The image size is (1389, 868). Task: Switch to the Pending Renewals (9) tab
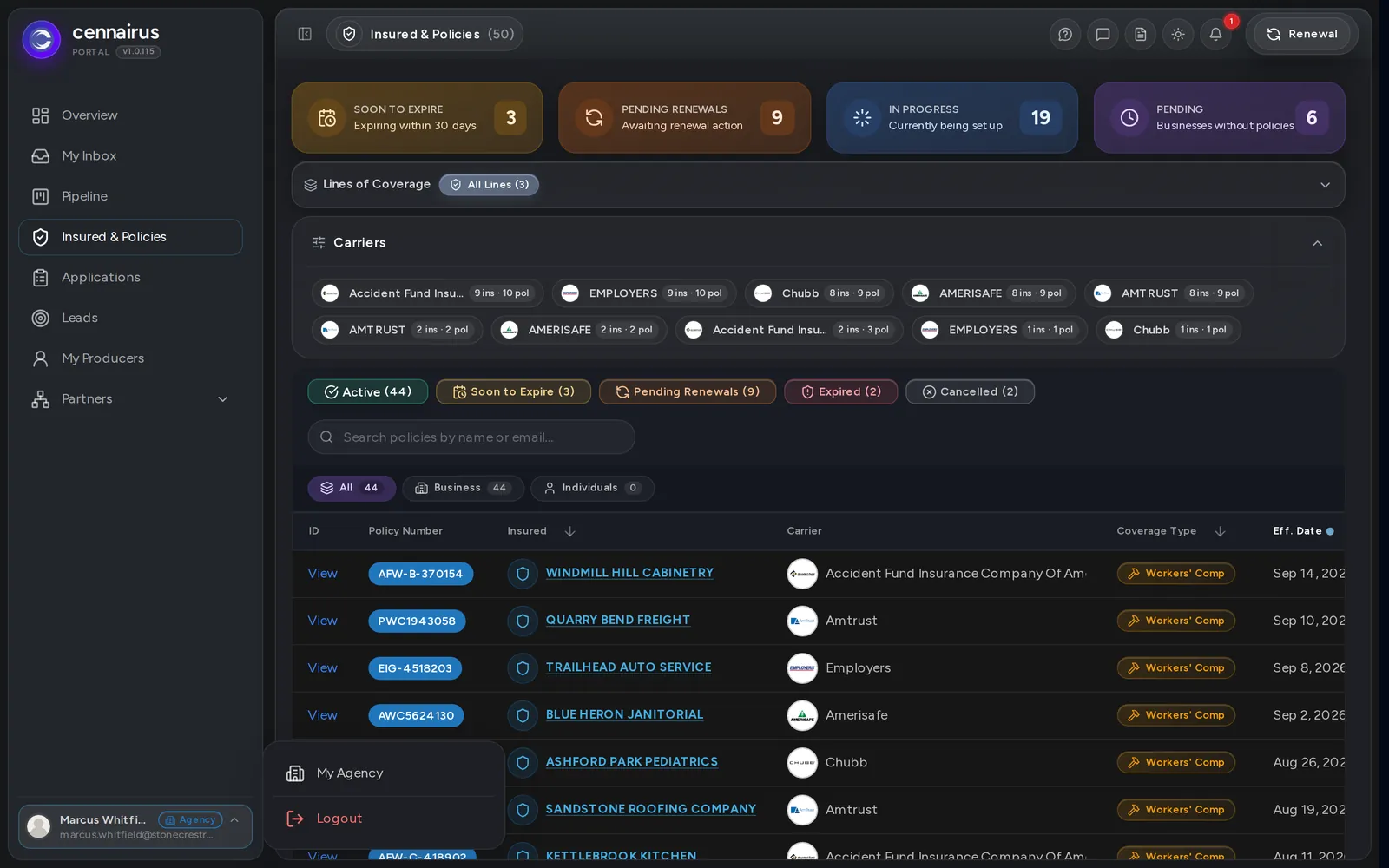pyautogui.click(x=688, y=391)
